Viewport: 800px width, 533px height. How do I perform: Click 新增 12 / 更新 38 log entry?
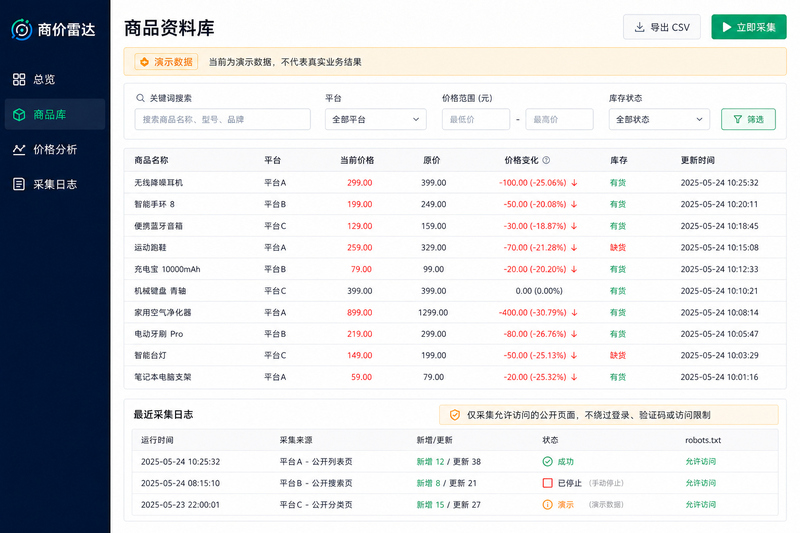448,462
